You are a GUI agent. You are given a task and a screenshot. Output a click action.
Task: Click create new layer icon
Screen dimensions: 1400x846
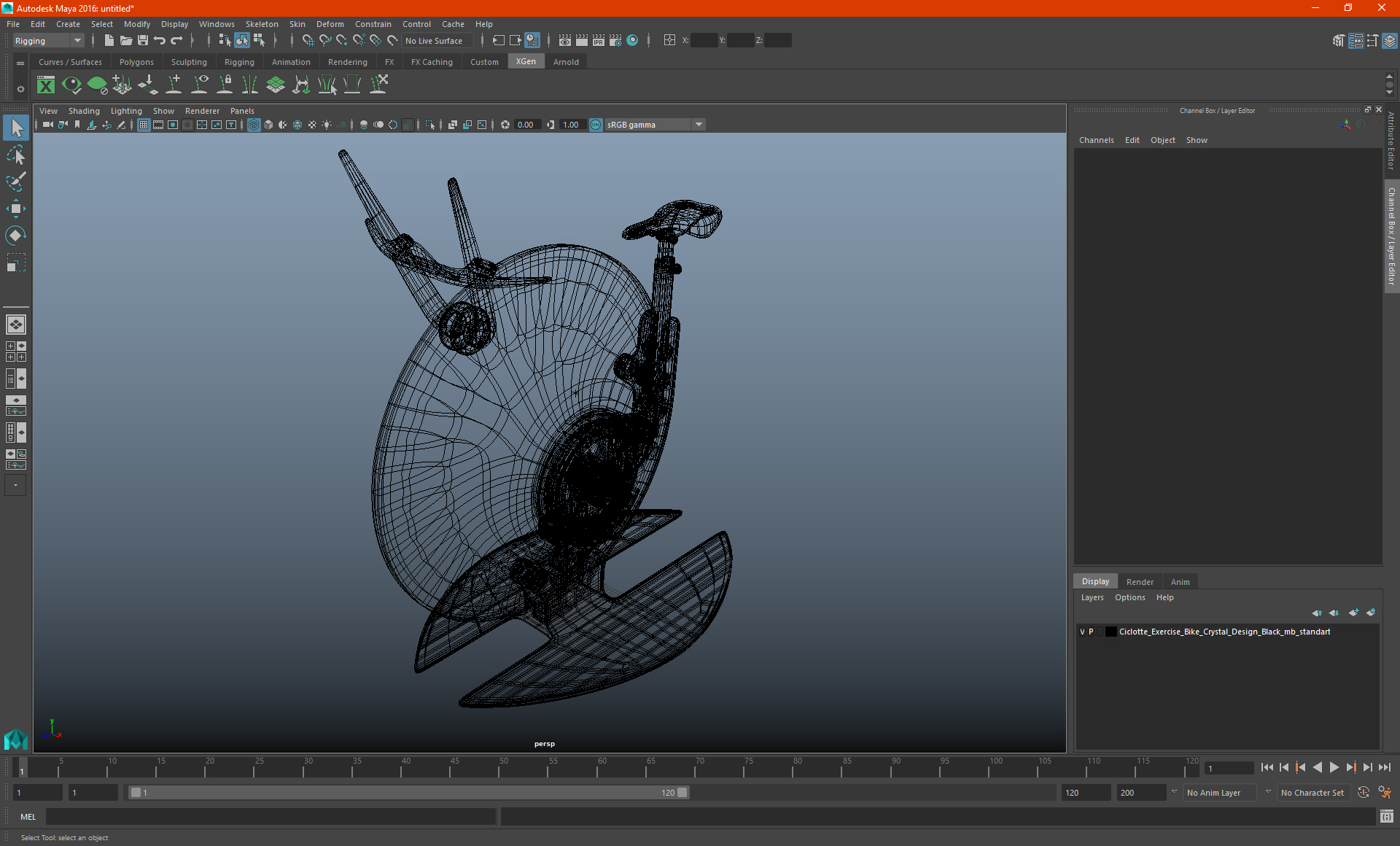pos(1353,613)
